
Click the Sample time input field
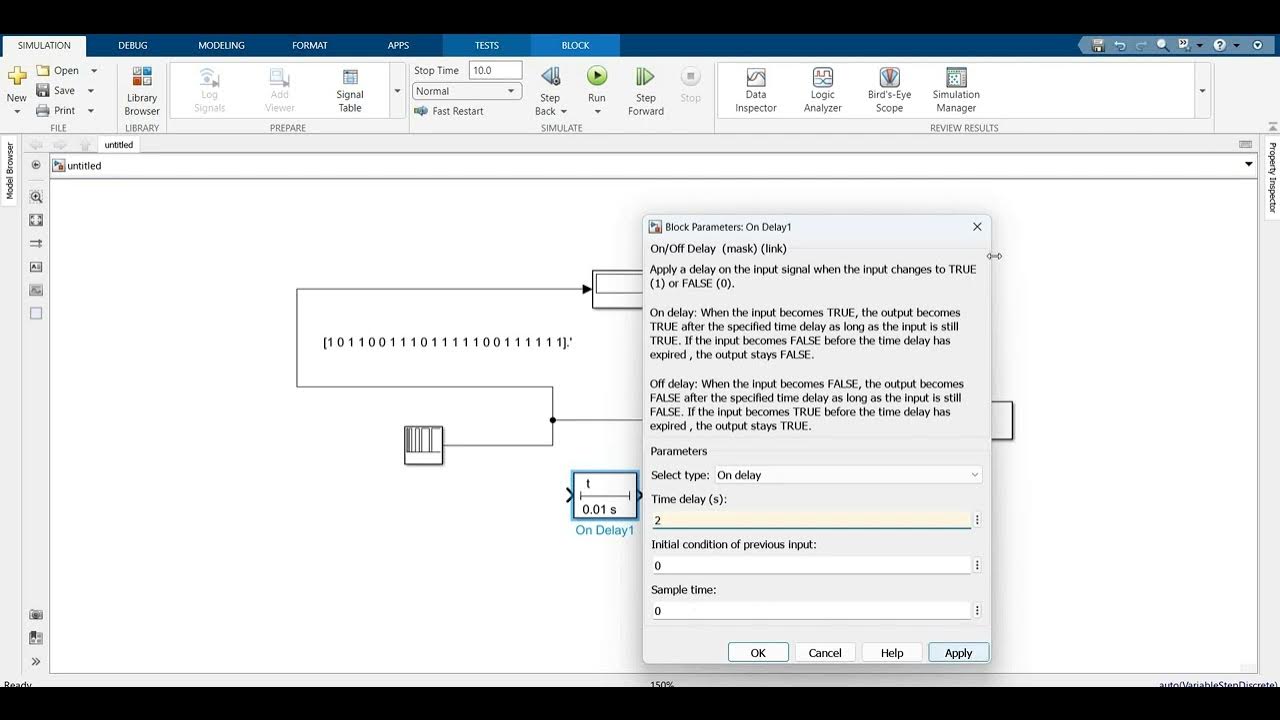pyautogui.click(x=811, y=610)
